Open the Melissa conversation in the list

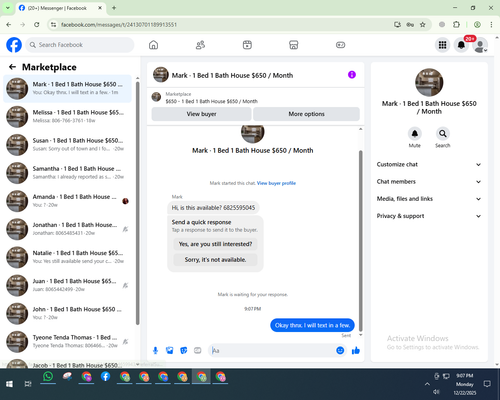[67, 117]
